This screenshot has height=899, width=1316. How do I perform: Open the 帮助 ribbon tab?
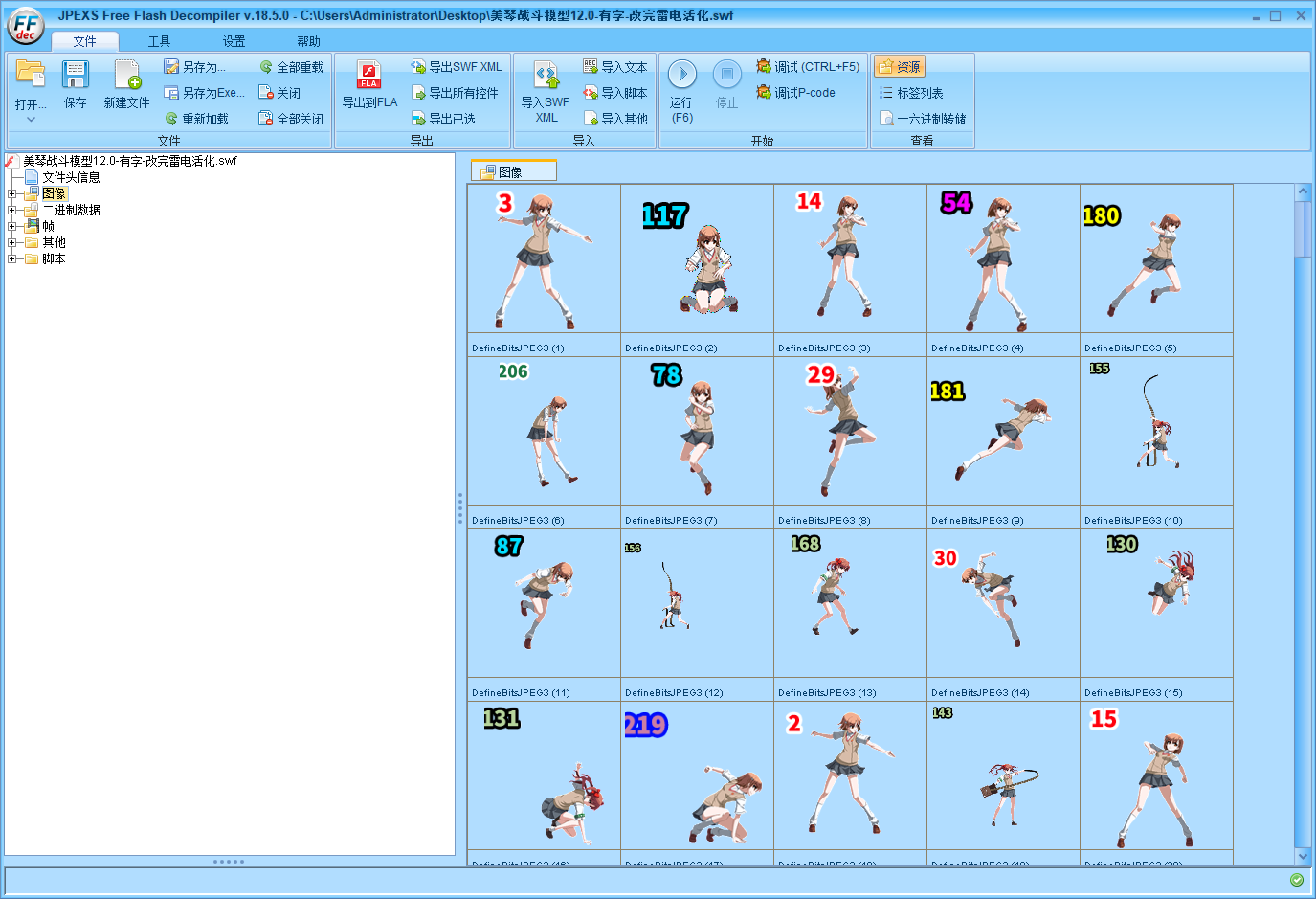tap(308, 41)
